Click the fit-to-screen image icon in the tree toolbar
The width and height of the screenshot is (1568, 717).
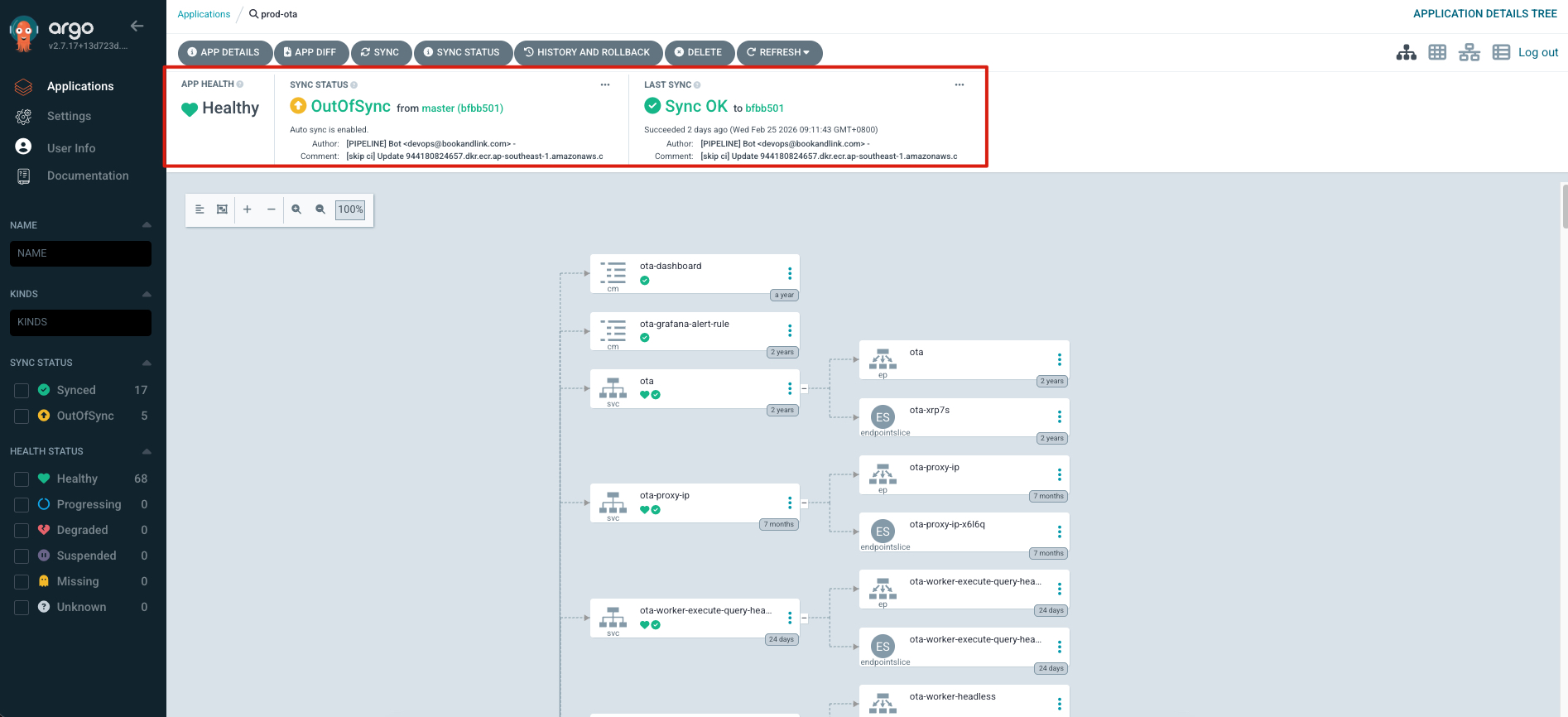coord(222,209)
